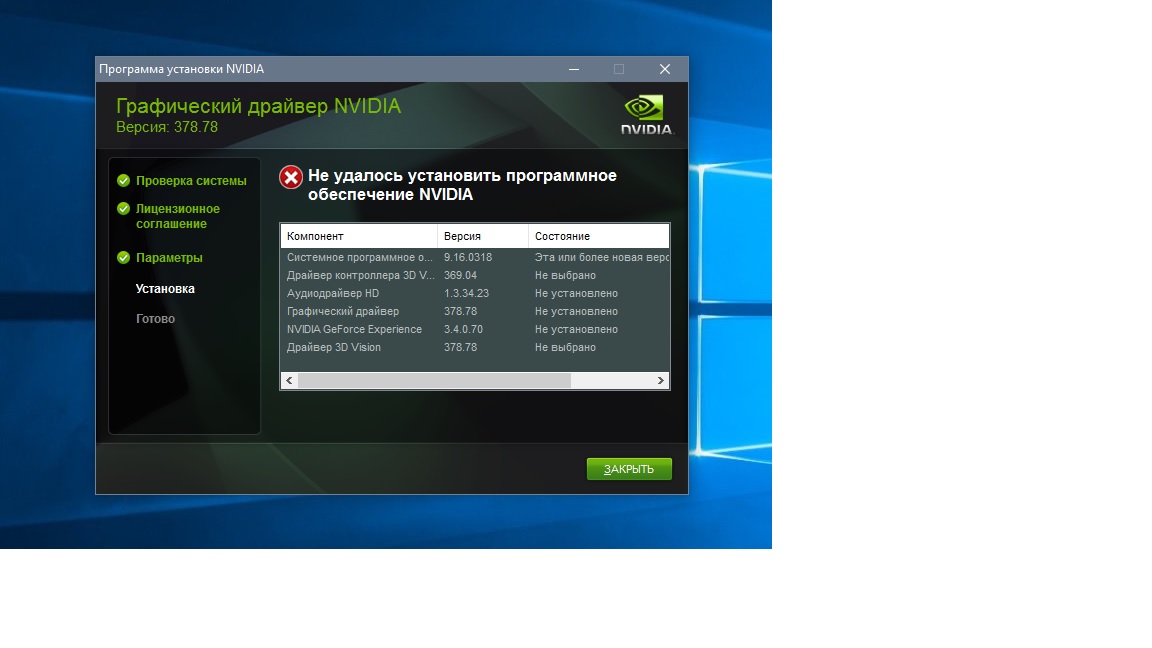Click 378.78 version of Графический драйвер
1152x648 pixels.
coord(460,312)
